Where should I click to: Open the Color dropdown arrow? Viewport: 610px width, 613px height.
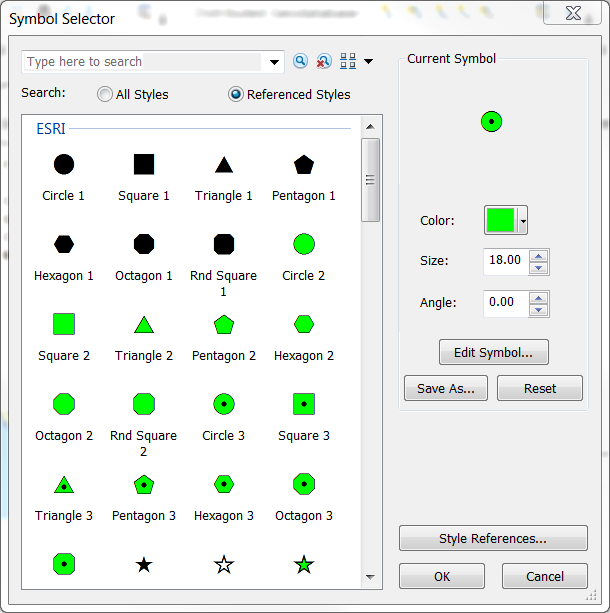coord(523,221)
